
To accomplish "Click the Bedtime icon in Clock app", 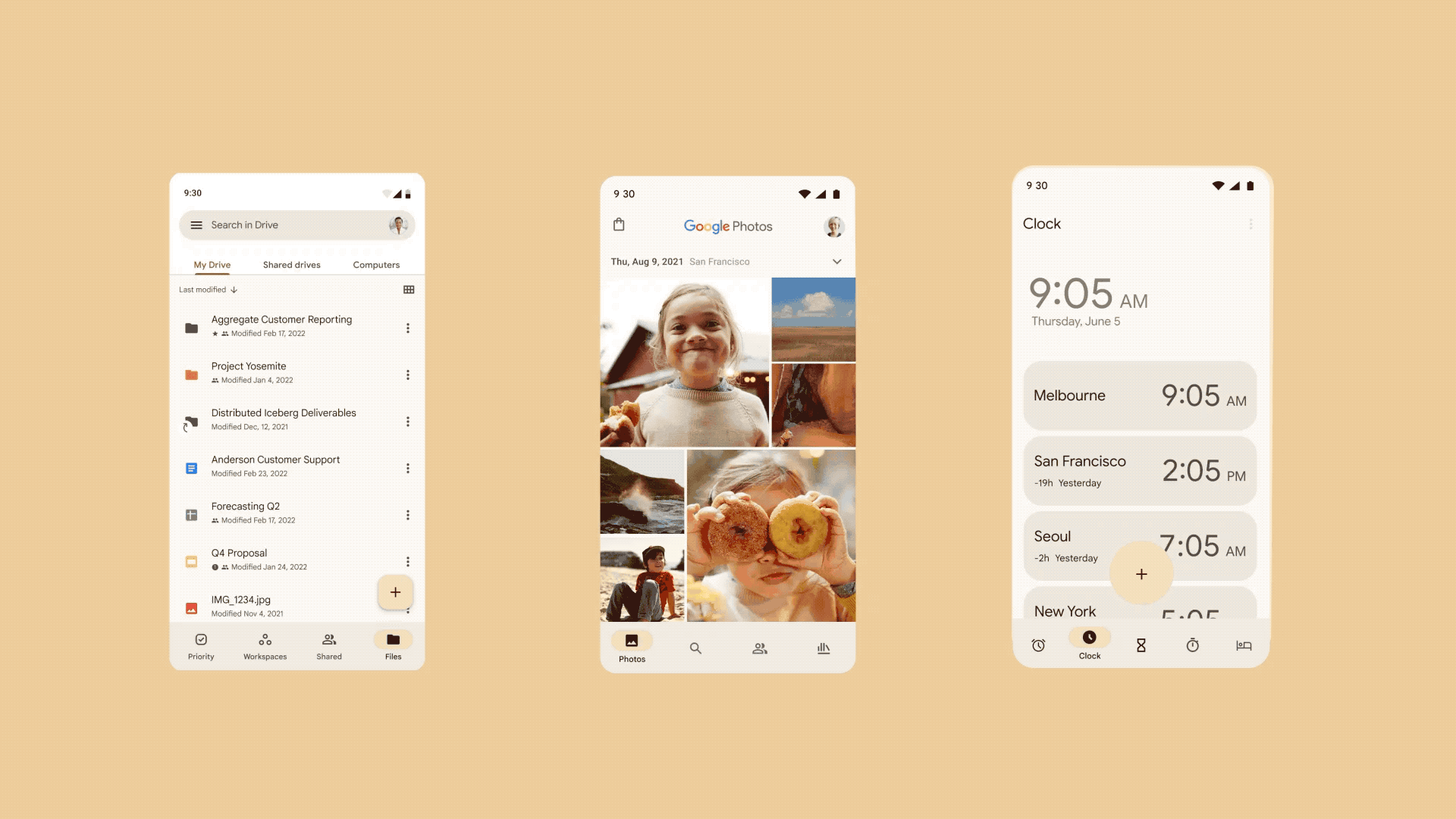I will click(1245, 645).
